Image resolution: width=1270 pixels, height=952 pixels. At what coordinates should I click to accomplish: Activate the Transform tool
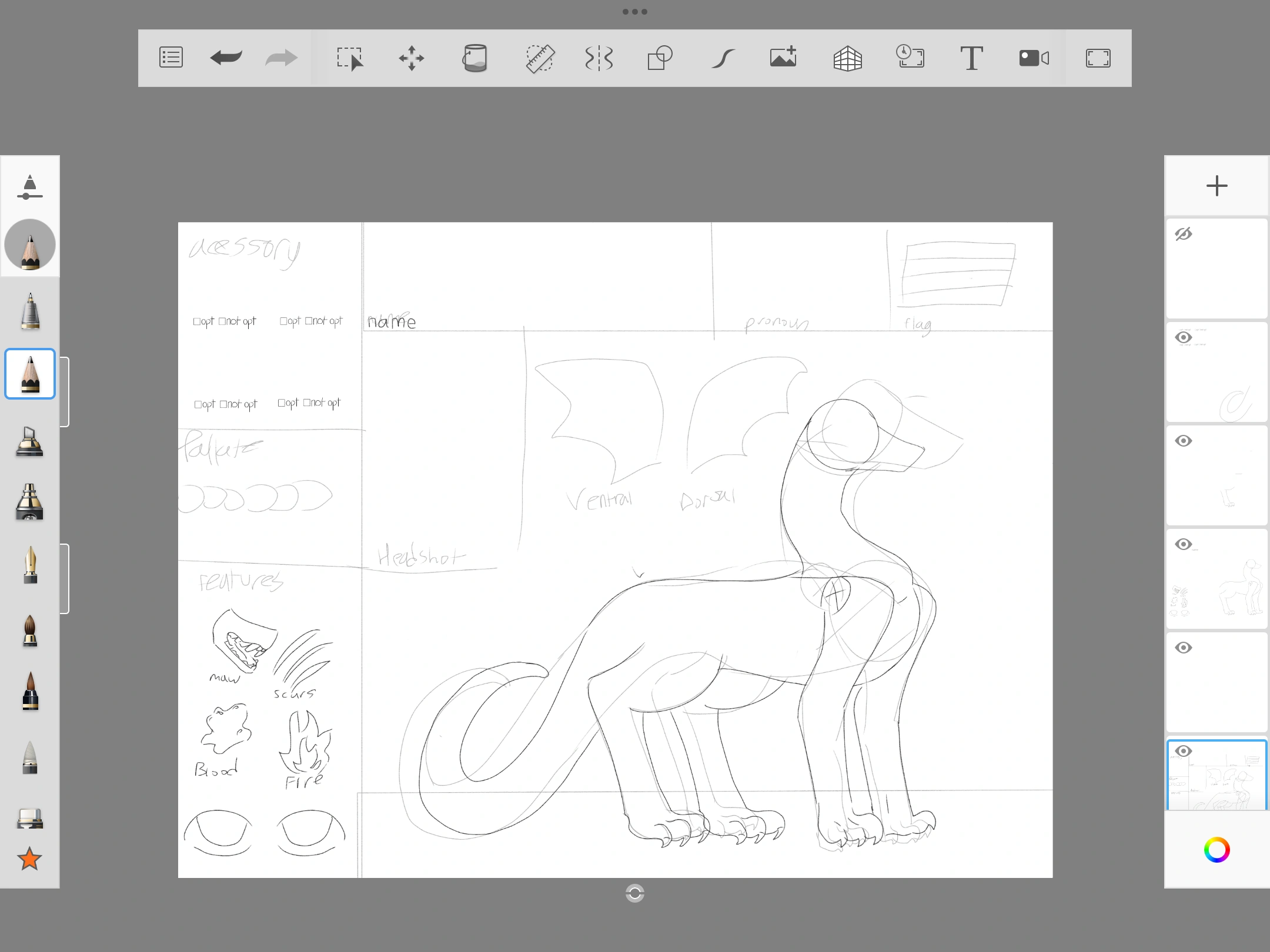coord(412,58)
